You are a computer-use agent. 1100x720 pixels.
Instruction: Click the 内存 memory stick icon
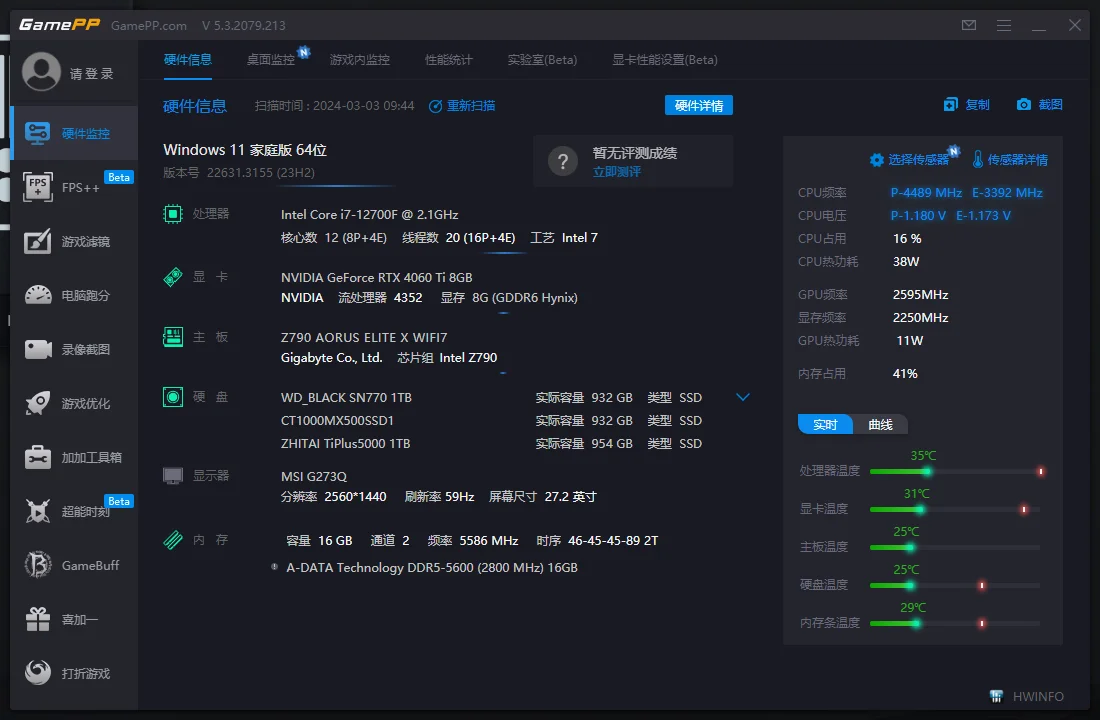click(173, 540)
